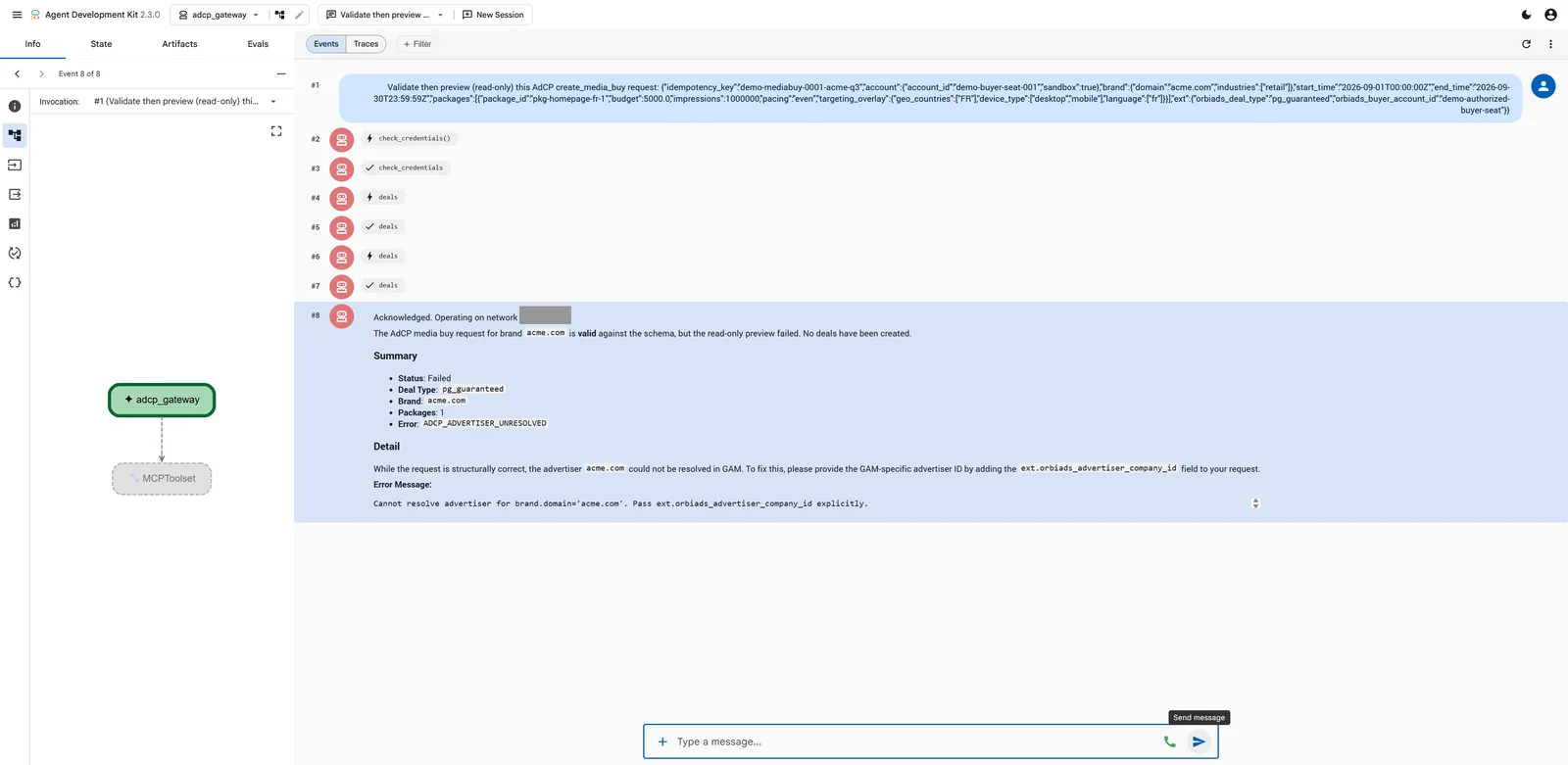Switch to the Evals tab

coord(258,44)
